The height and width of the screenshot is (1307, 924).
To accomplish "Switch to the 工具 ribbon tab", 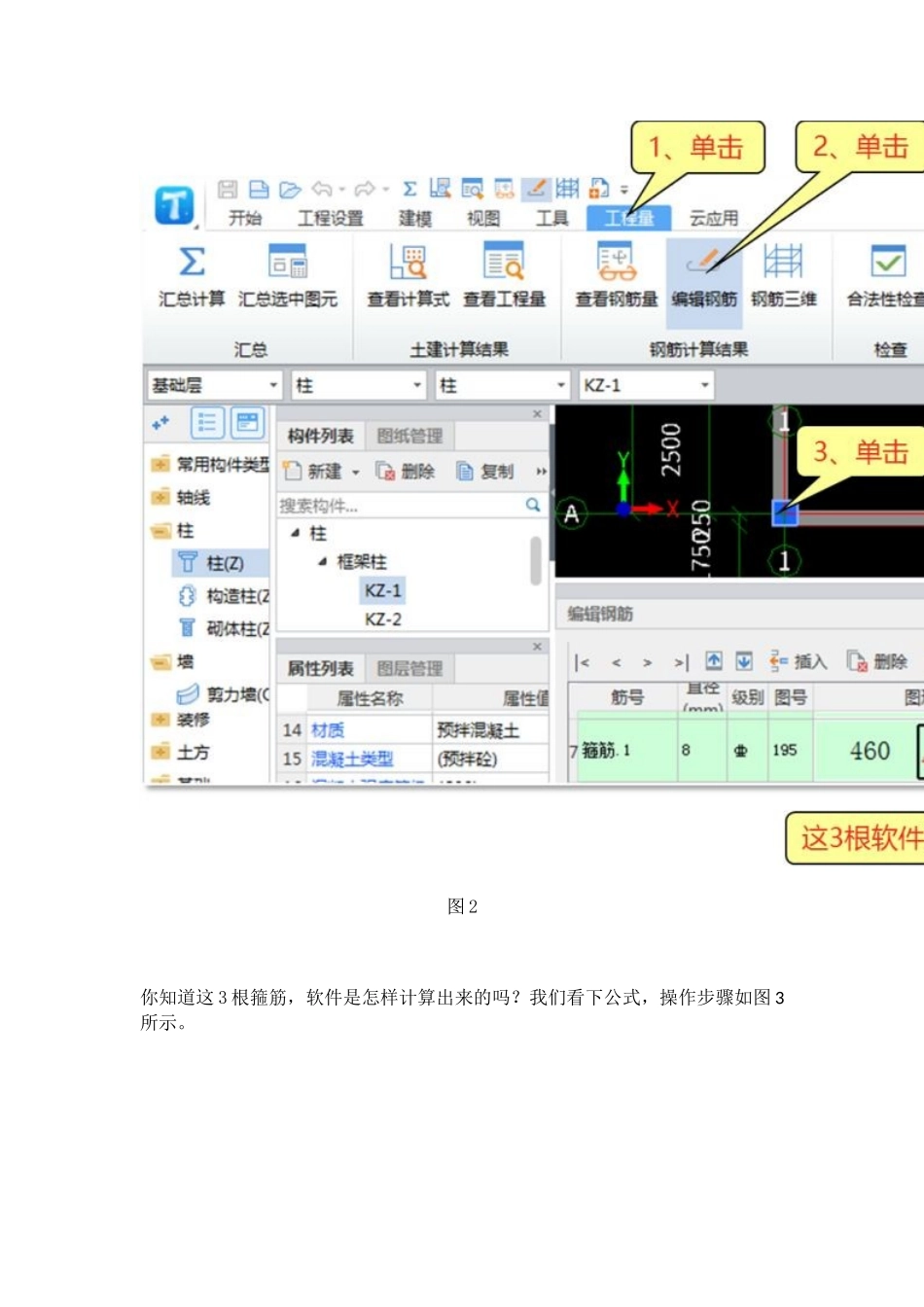I will tap(551, 218).
